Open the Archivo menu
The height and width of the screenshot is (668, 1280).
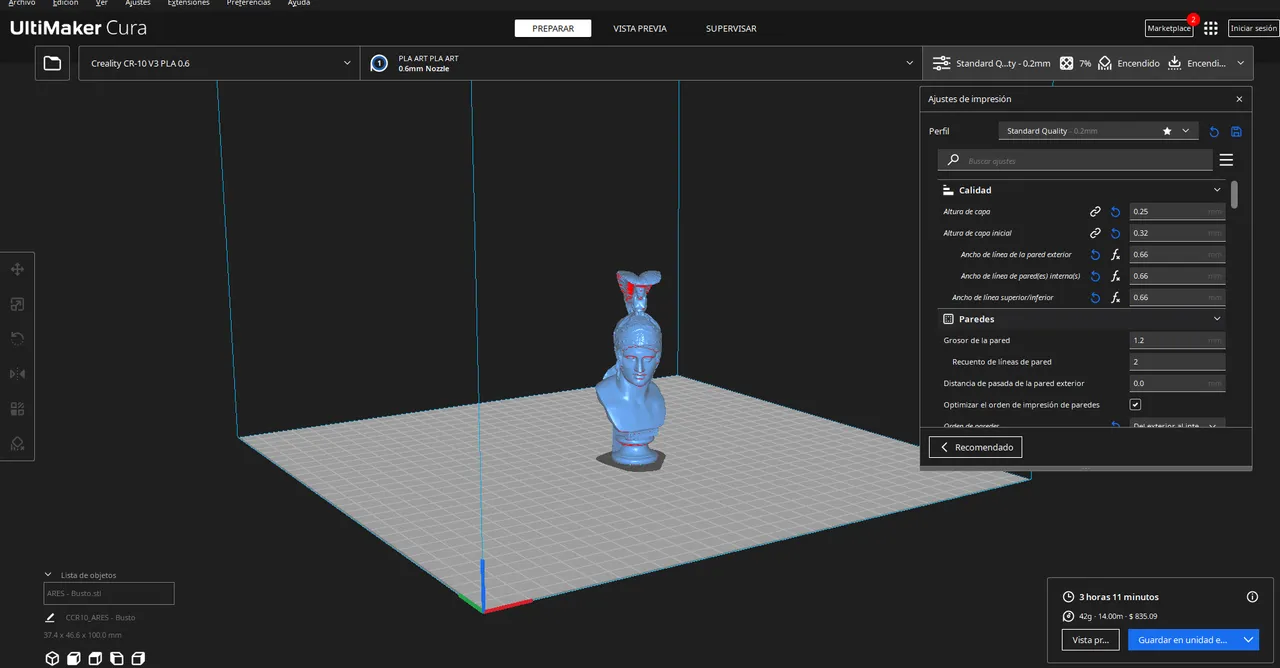[x=21, y=3]
